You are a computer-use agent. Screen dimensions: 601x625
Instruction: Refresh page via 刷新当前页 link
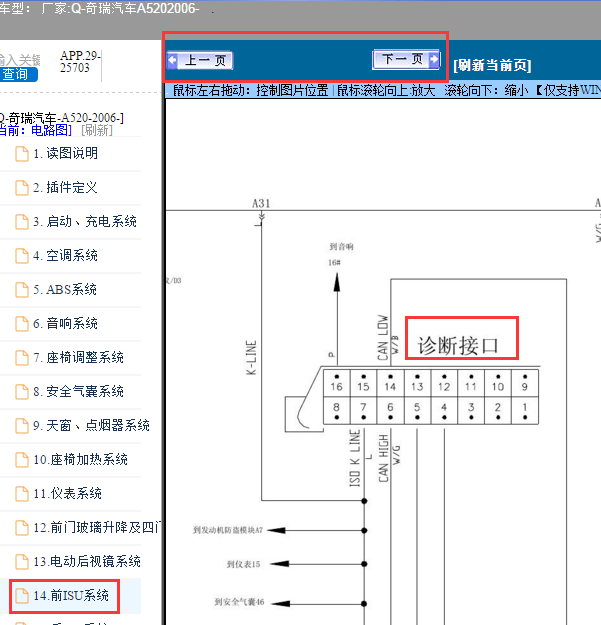tap(492, 65)
